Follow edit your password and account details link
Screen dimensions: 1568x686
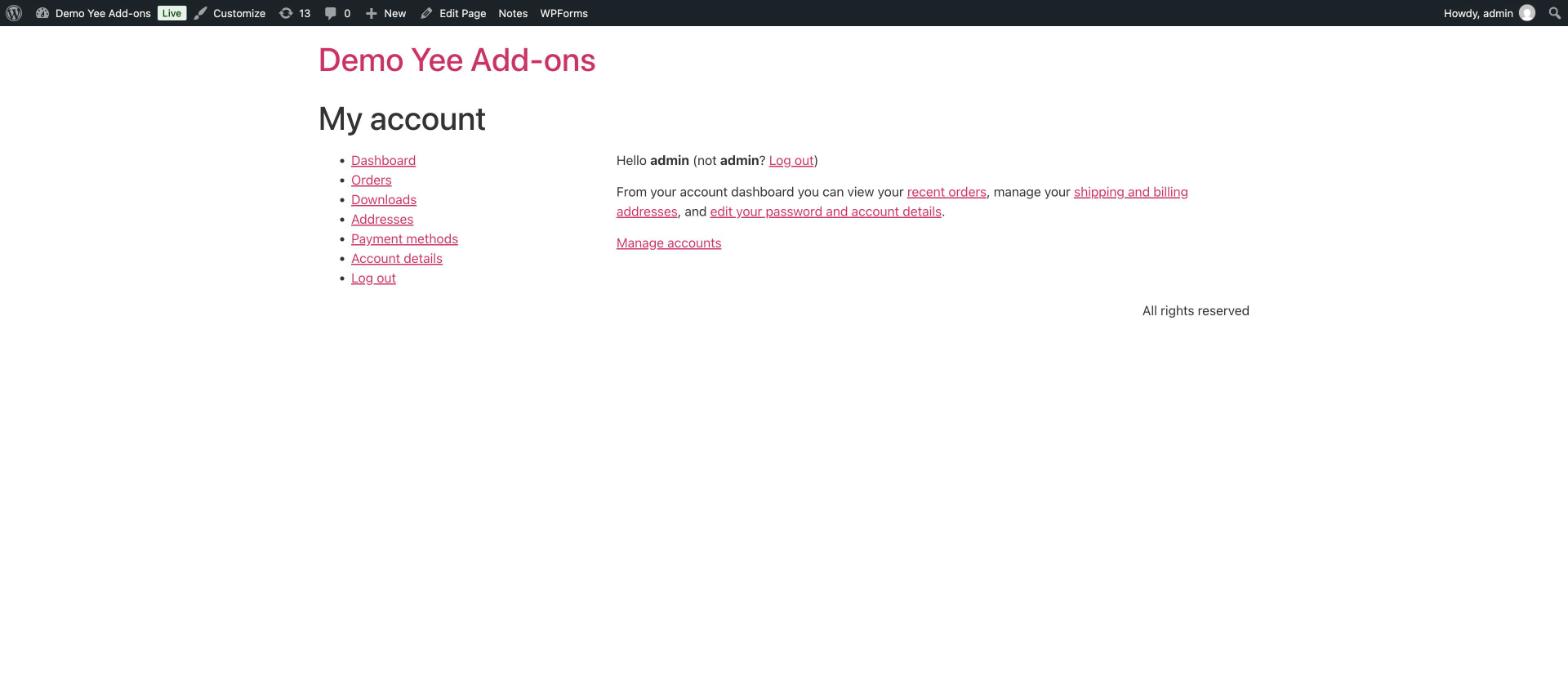coord(826,211)
